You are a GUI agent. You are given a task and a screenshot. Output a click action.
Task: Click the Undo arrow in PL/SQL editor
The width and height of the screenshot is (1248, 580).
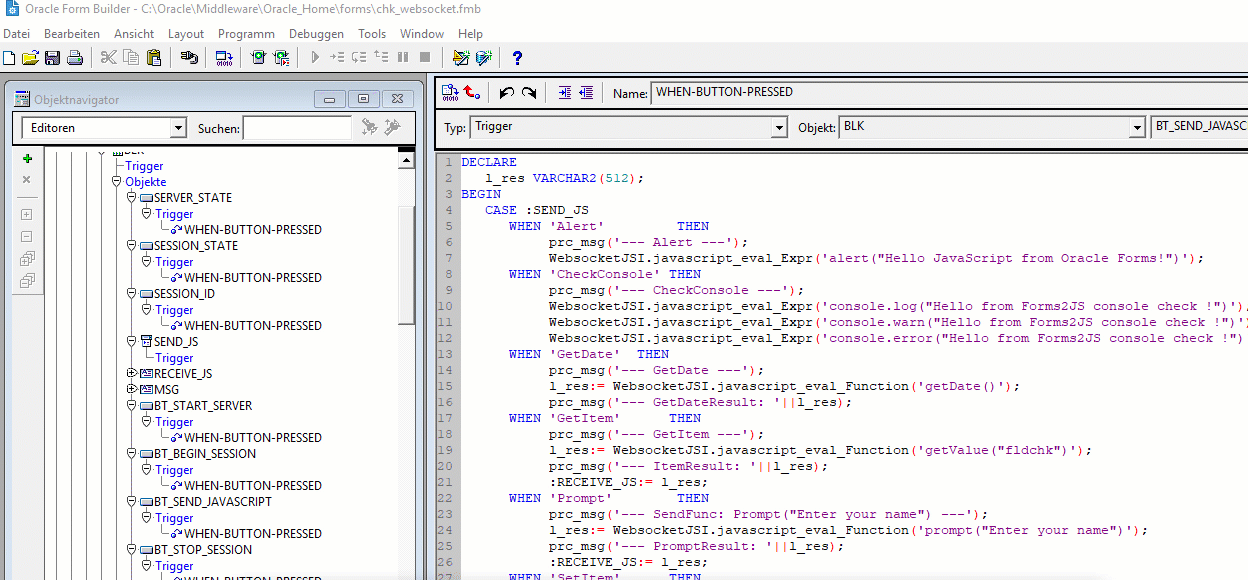click(x=506, y=93)
